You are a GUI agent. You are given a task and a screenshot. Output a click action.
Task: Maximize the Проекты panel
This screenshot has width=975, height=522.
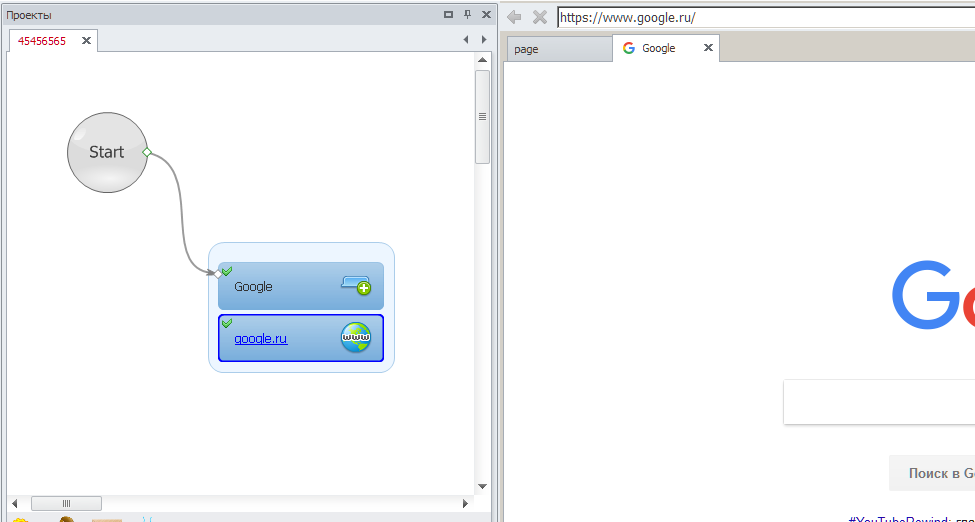coord(448,15)
